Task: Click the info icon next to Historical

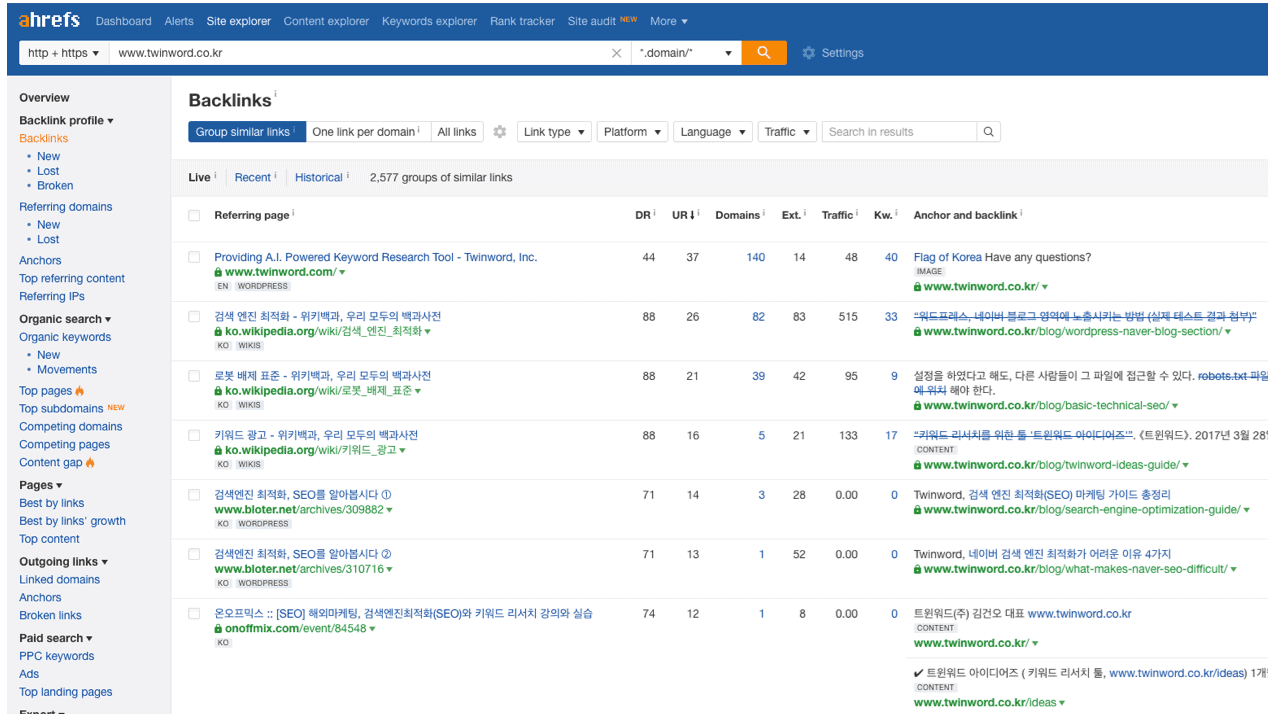Action: 347,176
